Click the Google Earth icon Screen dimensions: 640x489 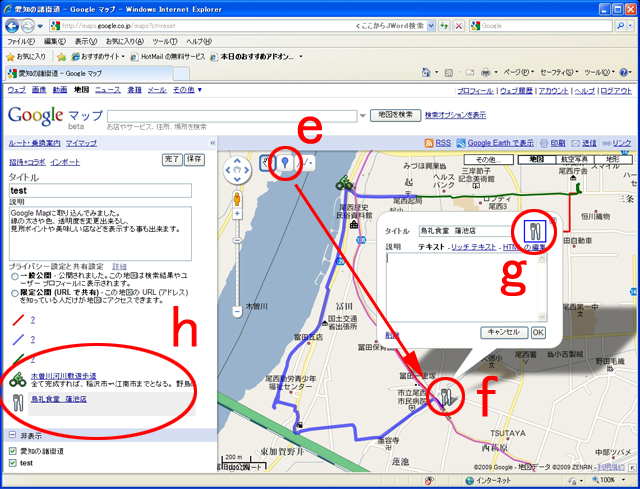(x=461, y=143)
